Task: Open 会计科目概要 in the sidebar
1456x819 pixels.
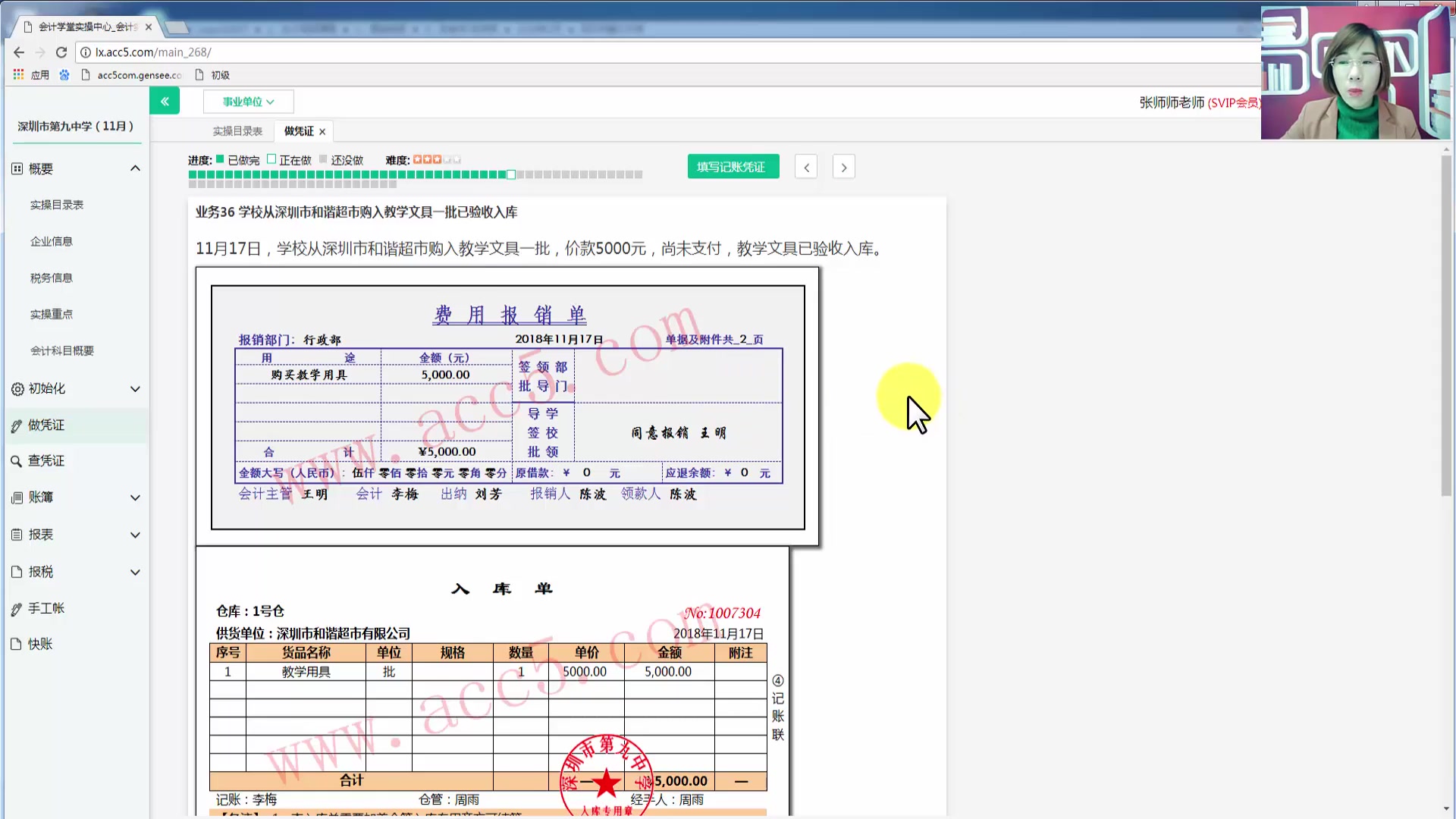Action: point(62,350)
